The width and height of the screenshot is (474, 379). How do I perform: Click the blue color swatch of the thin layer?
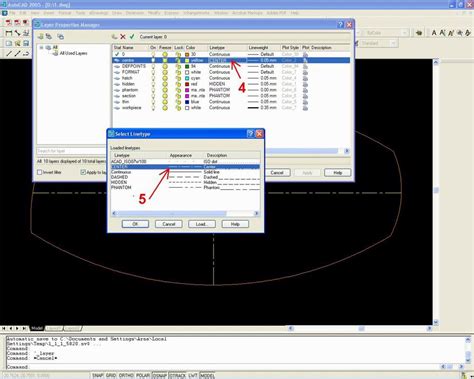pos(187,102)
